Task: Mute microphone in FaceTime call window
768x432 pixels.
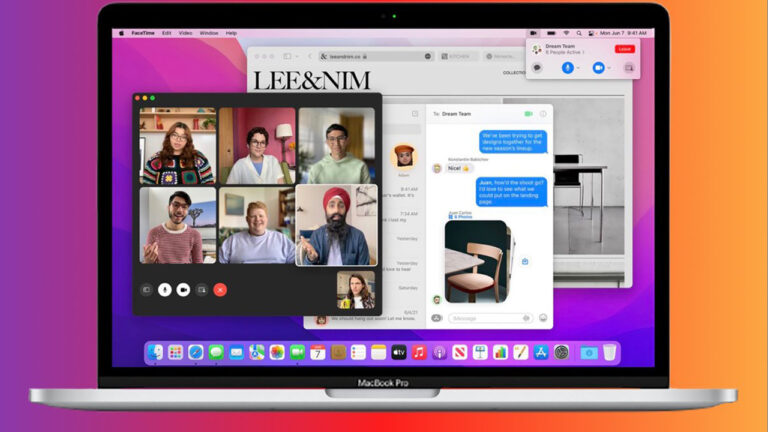Action: pyautogui.click(x=165, y=290)
